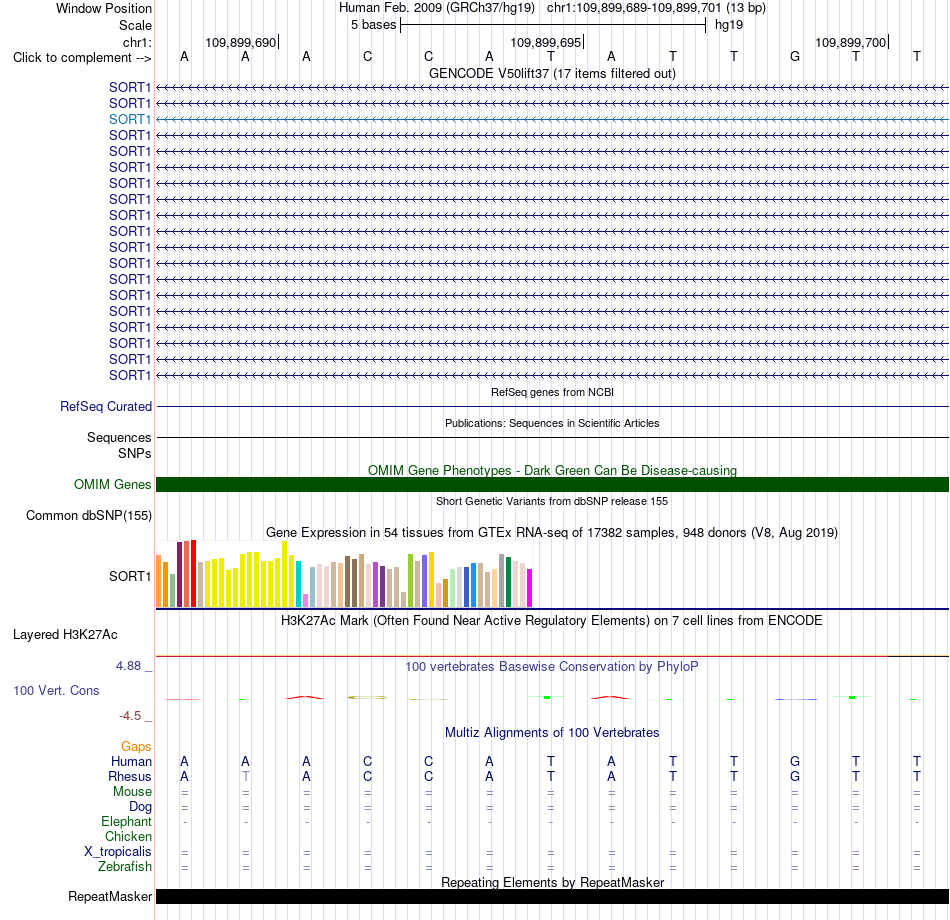Click the SORT1 label beside the GTEx bar chart
Viewport: 950px width, 920px height.
pos(130,576)
